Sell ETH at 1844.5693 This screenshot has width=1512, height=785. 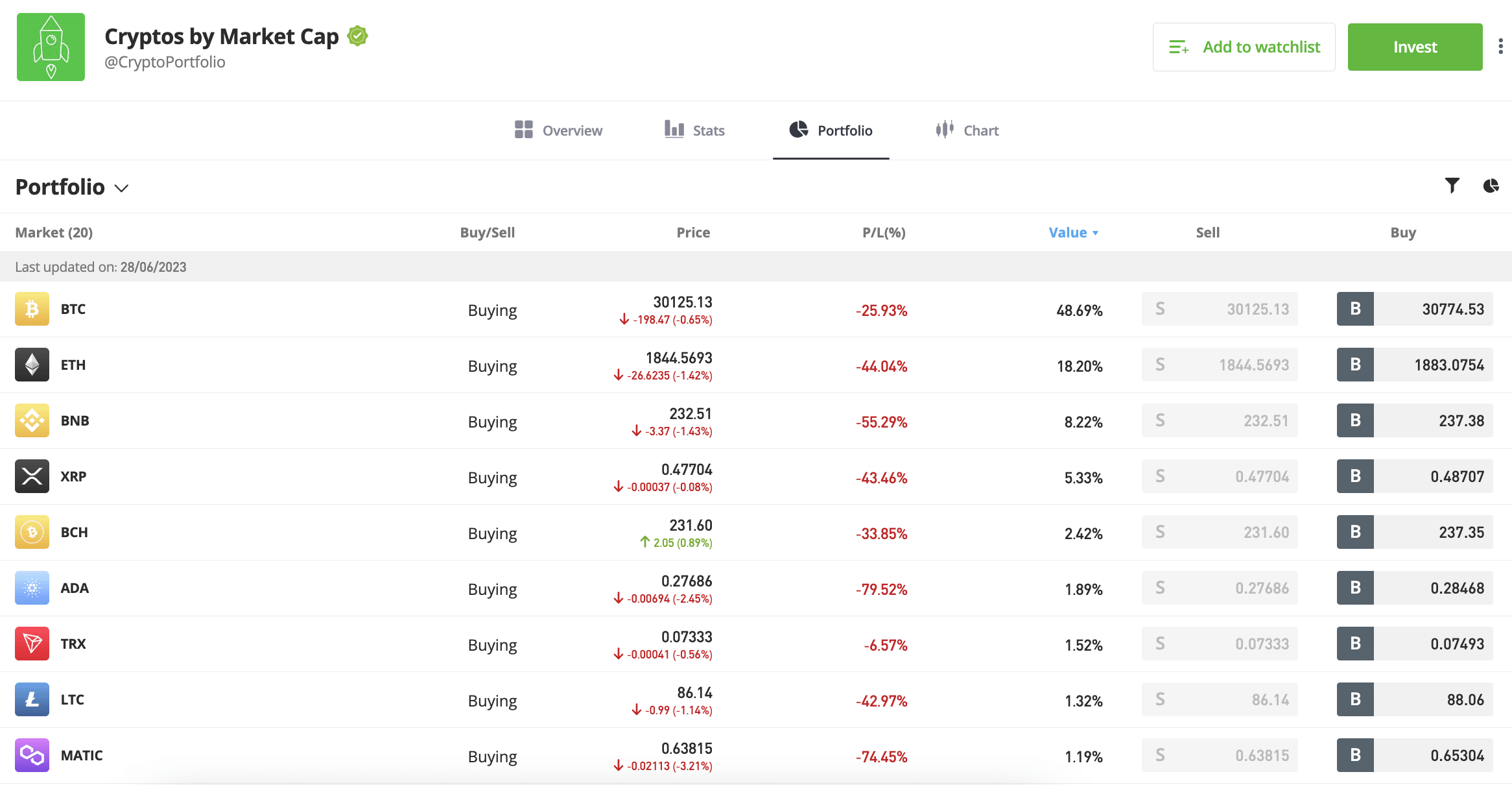(x=1220, y=365)
